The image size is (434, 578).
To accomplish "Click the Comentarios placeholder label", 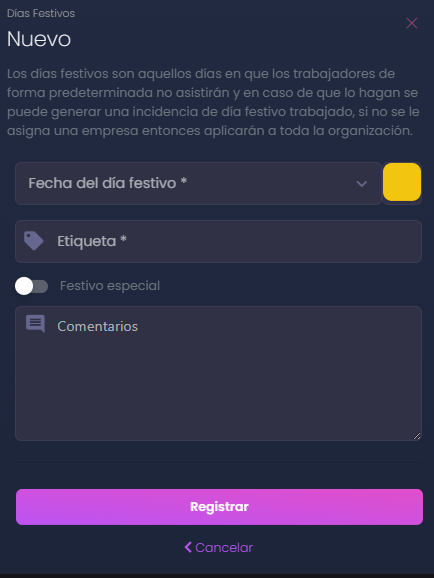I will [x=98, y=326].
